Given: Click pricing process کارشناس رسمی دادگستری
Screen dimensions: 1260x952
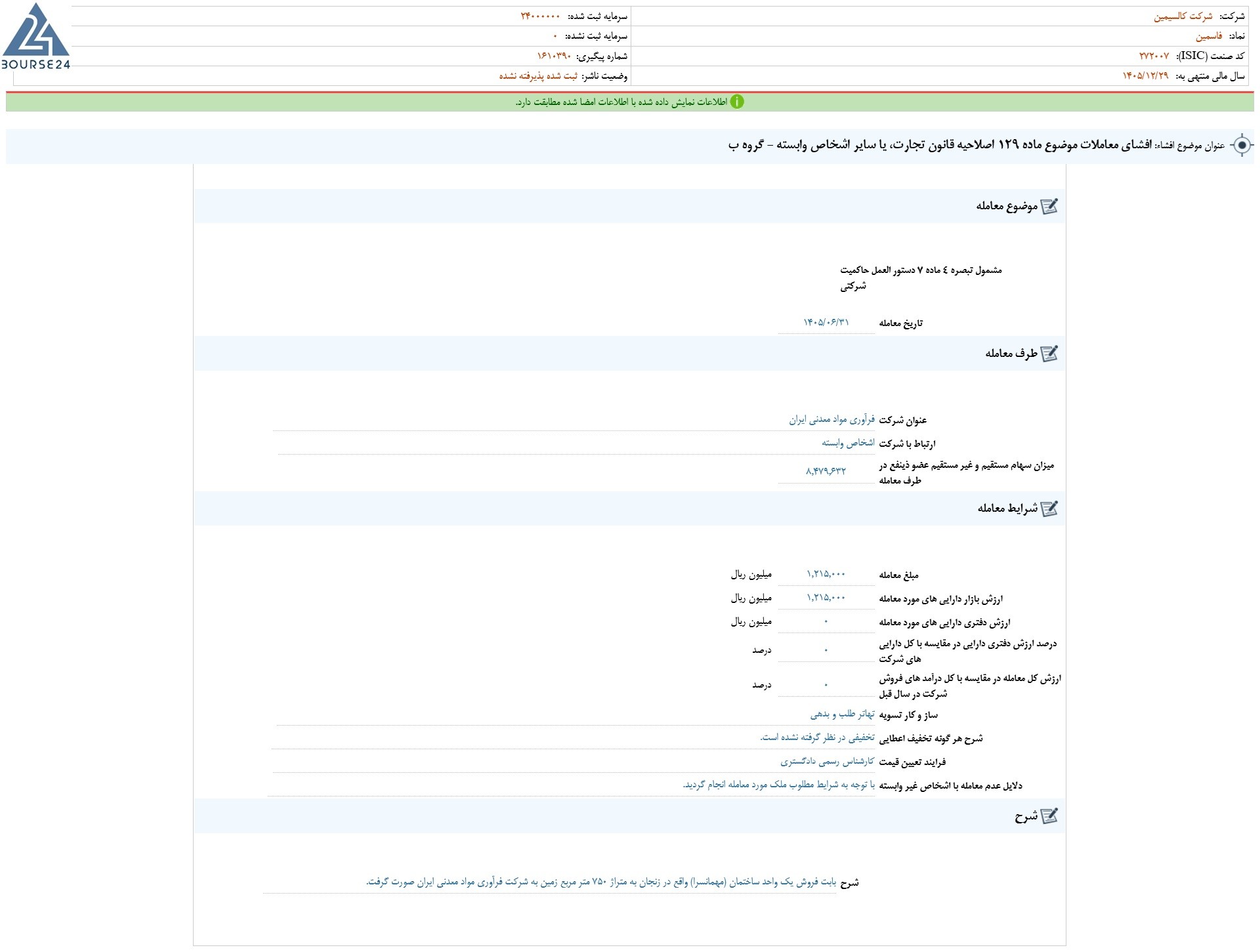Looking at the screenshot, I should pyautogui.click(x=828, y=762).
